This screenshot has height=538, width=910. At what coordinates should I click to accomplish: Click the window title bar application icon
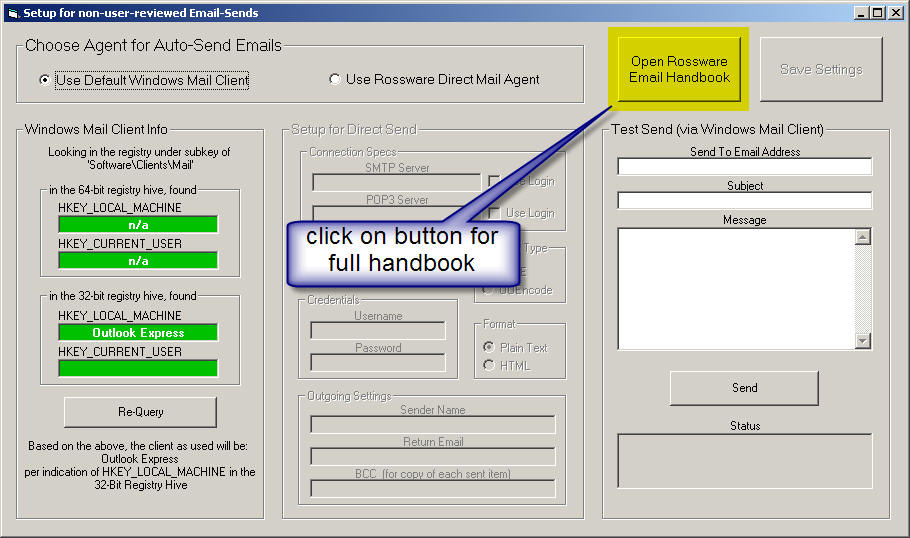tap(12, 12)
